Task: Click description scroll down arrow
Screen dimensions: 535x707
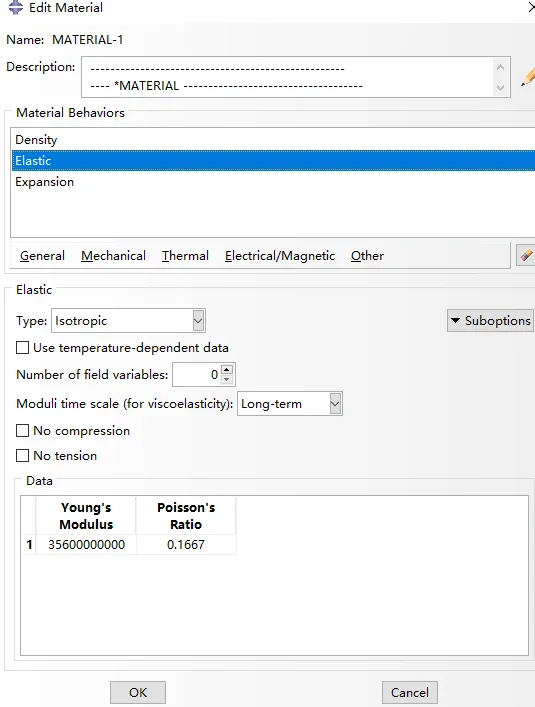Action: (500, 87)
